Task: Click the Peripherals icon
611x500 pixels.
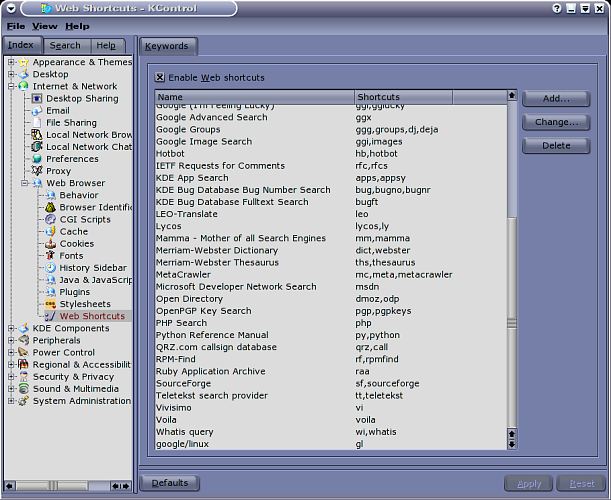Action: (24, 340)
